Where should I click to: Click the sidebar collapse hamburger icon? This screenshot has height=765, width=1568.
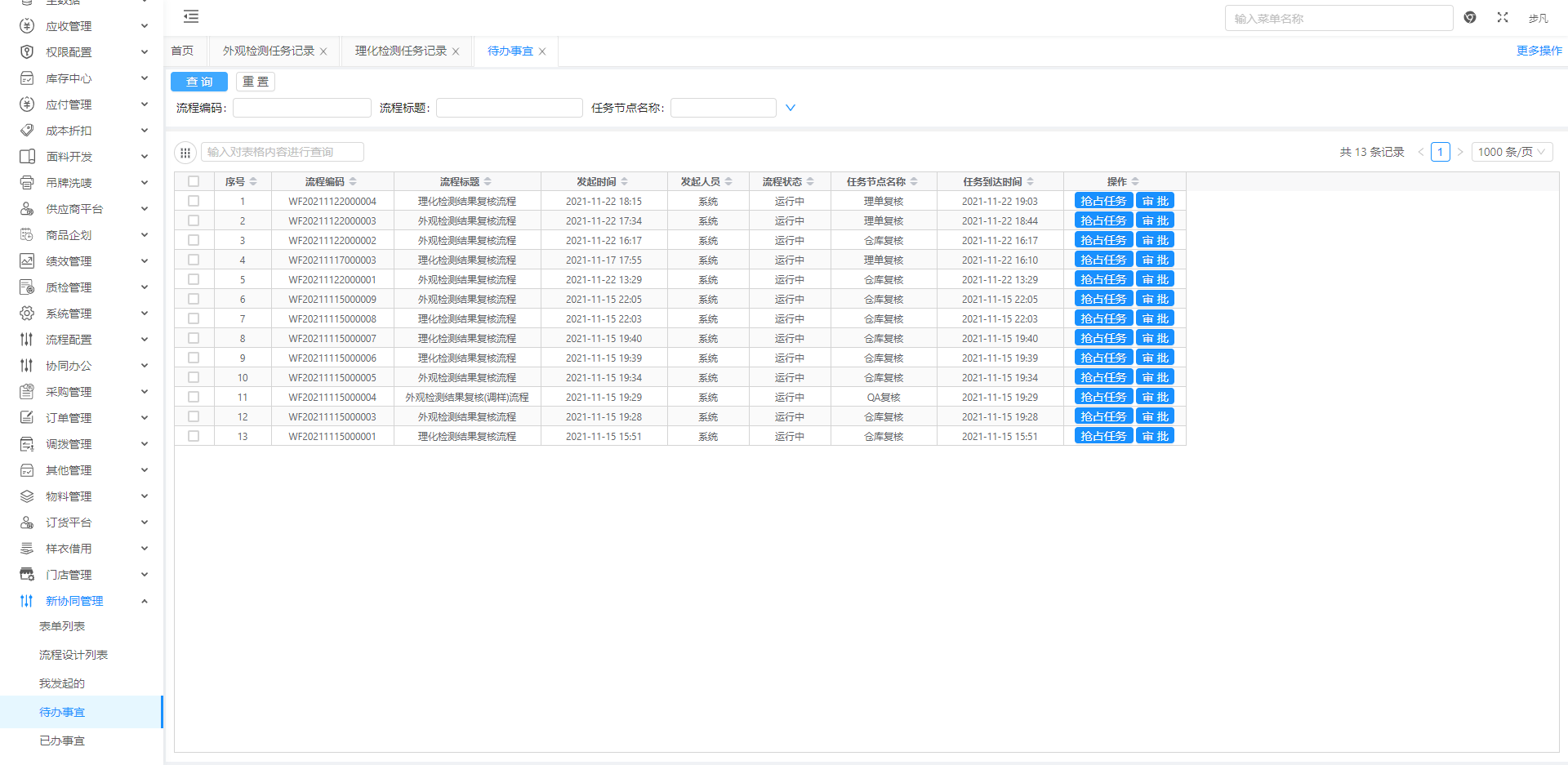point(191,16)
